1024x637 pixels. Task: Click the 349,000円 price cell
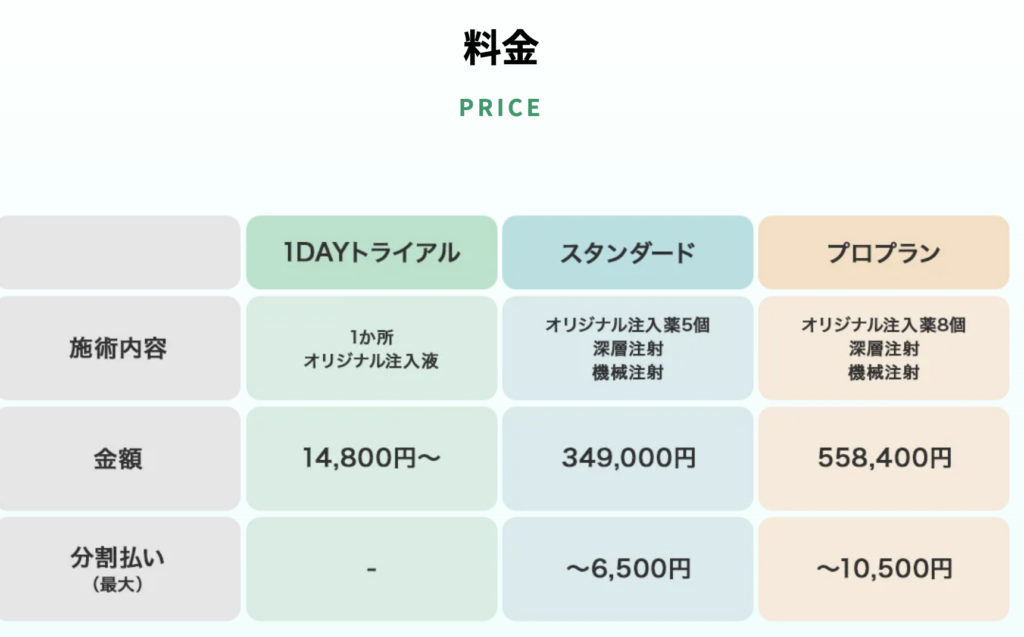(x=627, y=459)
